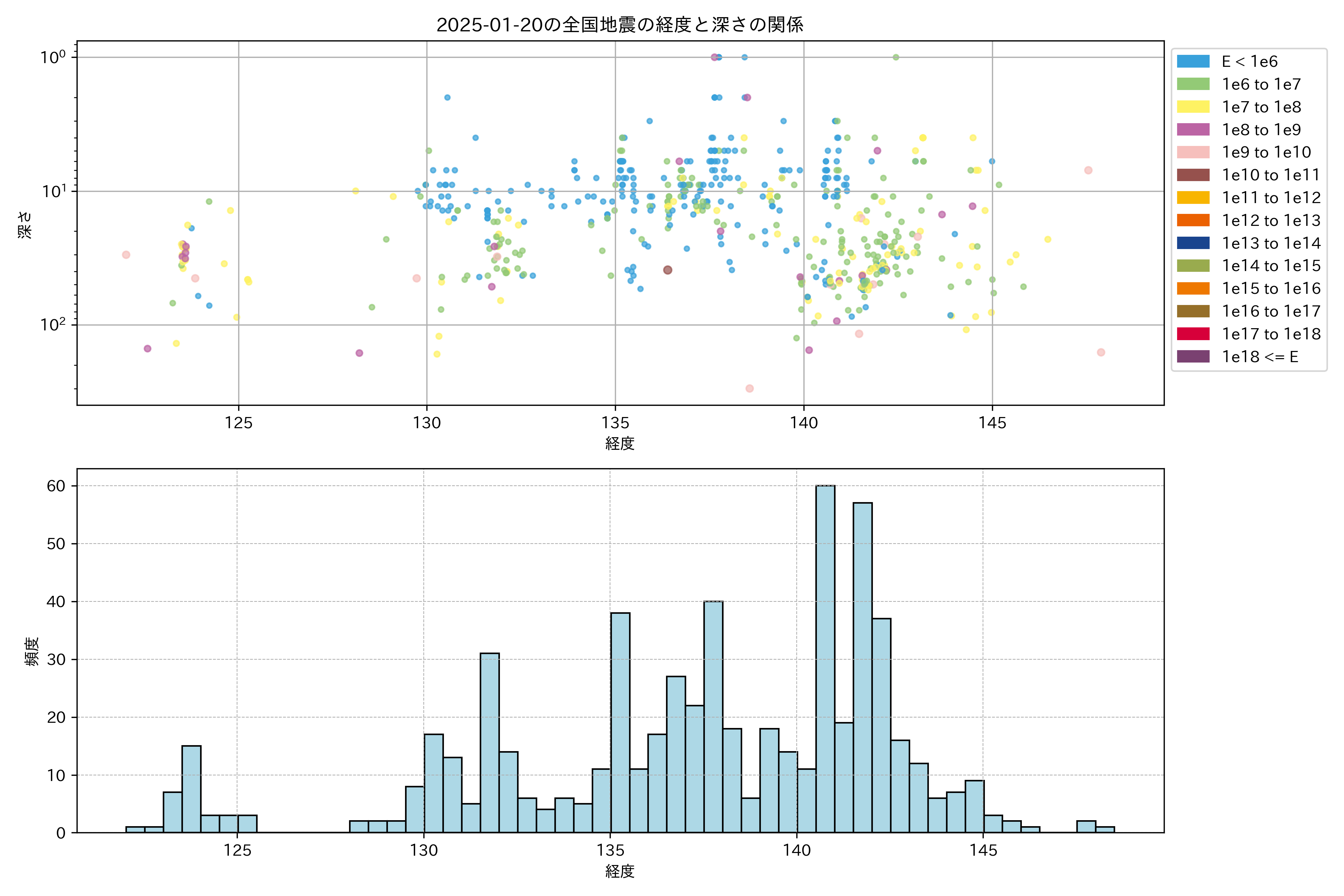Click the purple 1e8 to 1e9 swatch
Screen dimensions: 1344x896
point(1193,130)
